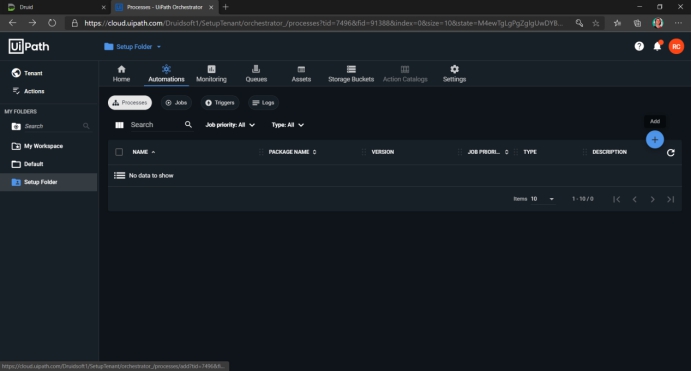Click the browser forward arrow

pos(32,23)
